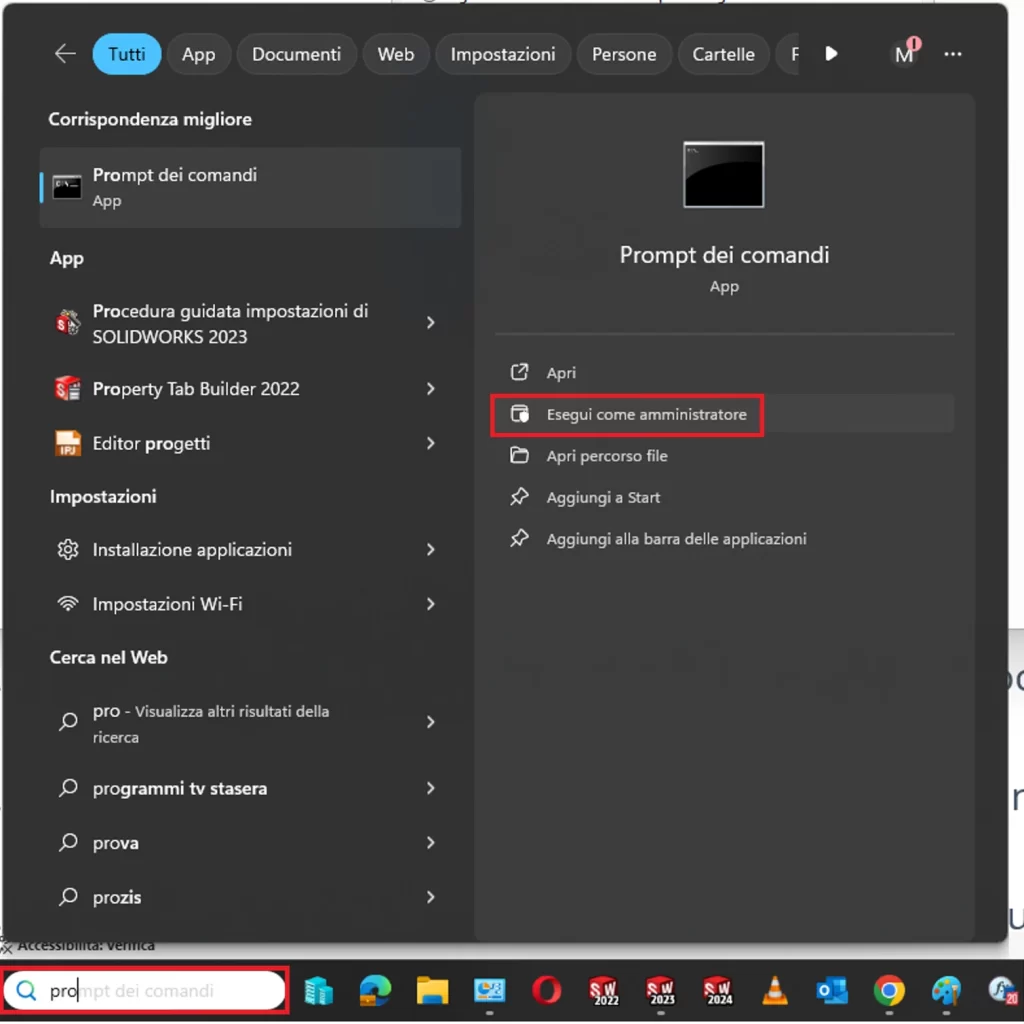Open Outlook from the taskbar
The image size is (1024, 1024).
[x=831, y=990]
